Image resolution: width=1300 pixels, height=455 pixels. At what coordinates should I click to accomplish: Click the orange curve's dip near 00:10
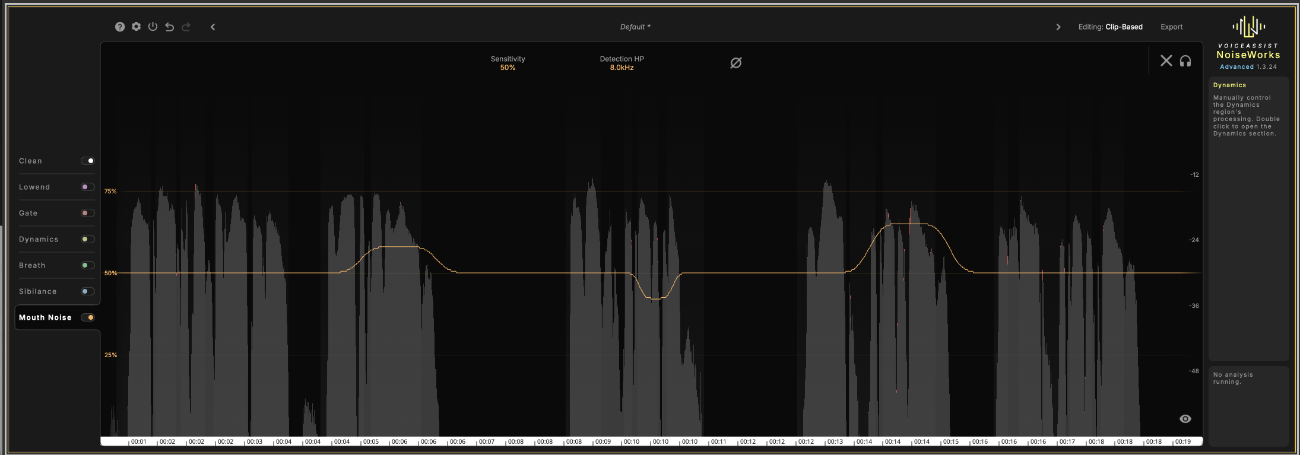click(x=656, y=298)
